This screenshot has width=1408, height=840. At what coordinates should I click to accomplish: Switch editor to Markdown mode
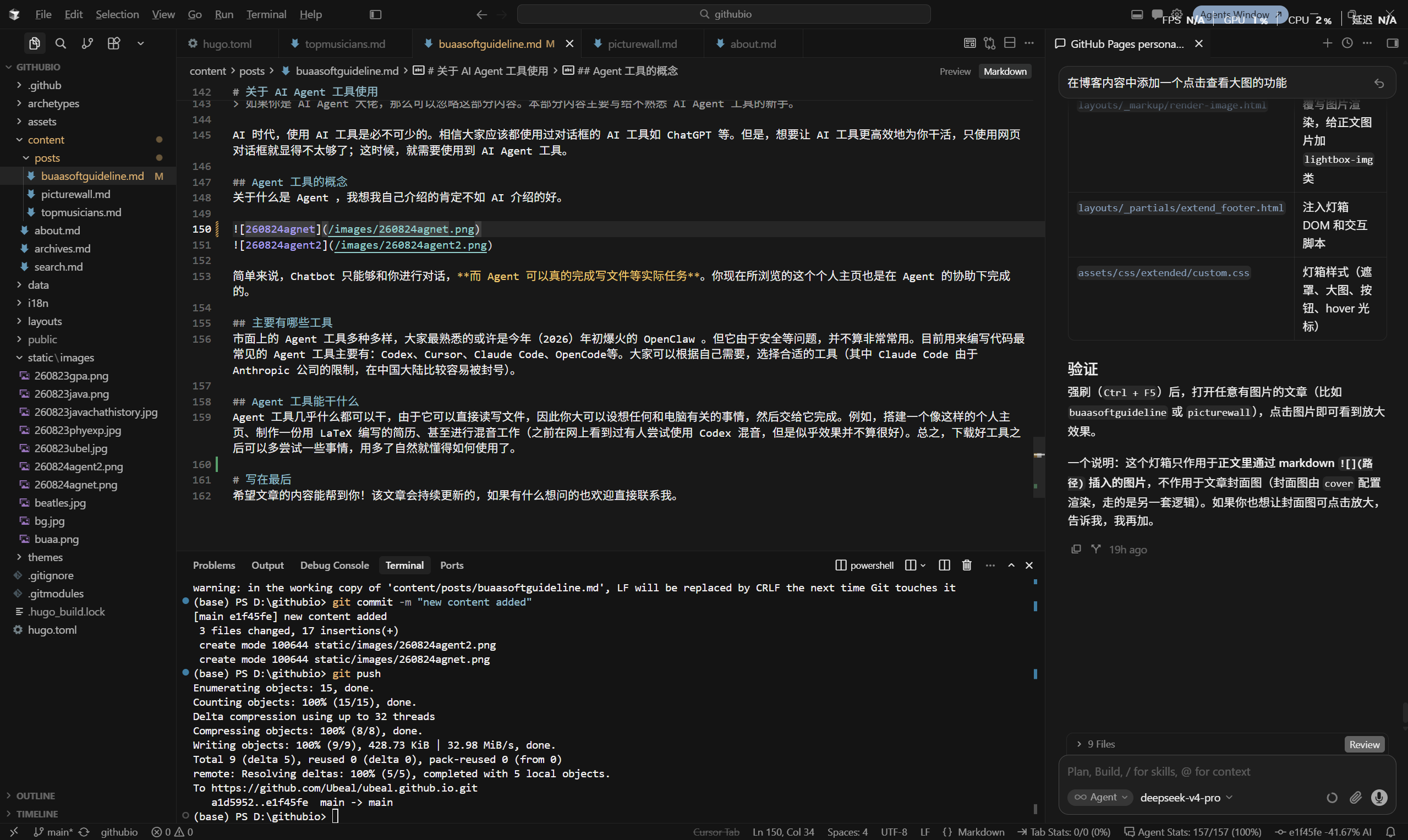pyautogui.click(x=1005, y=72)
